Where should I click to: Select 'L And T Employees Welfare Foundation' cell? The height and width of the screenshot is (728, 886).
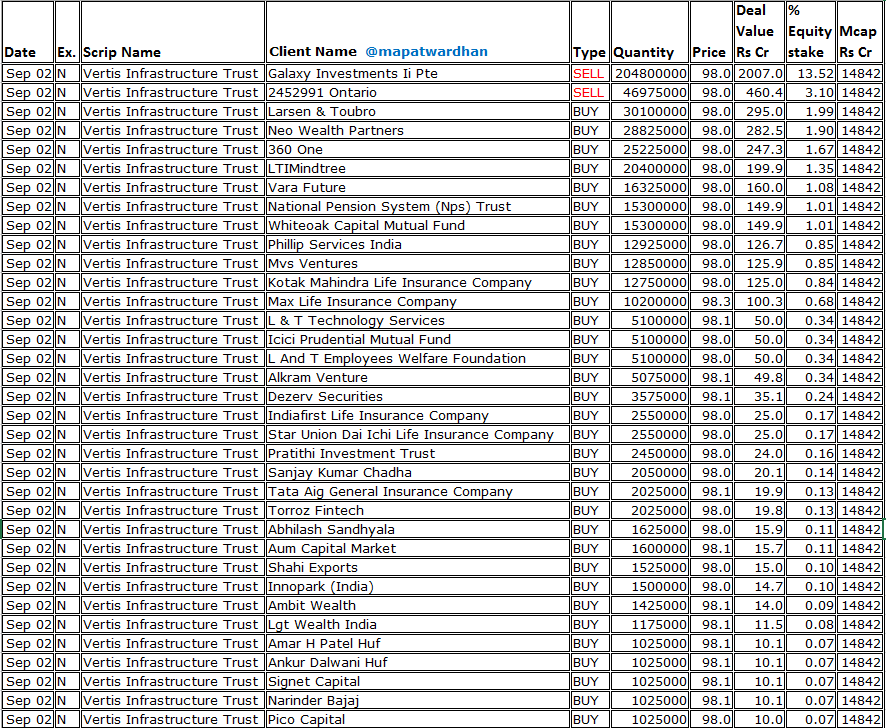tap(418, 358)
